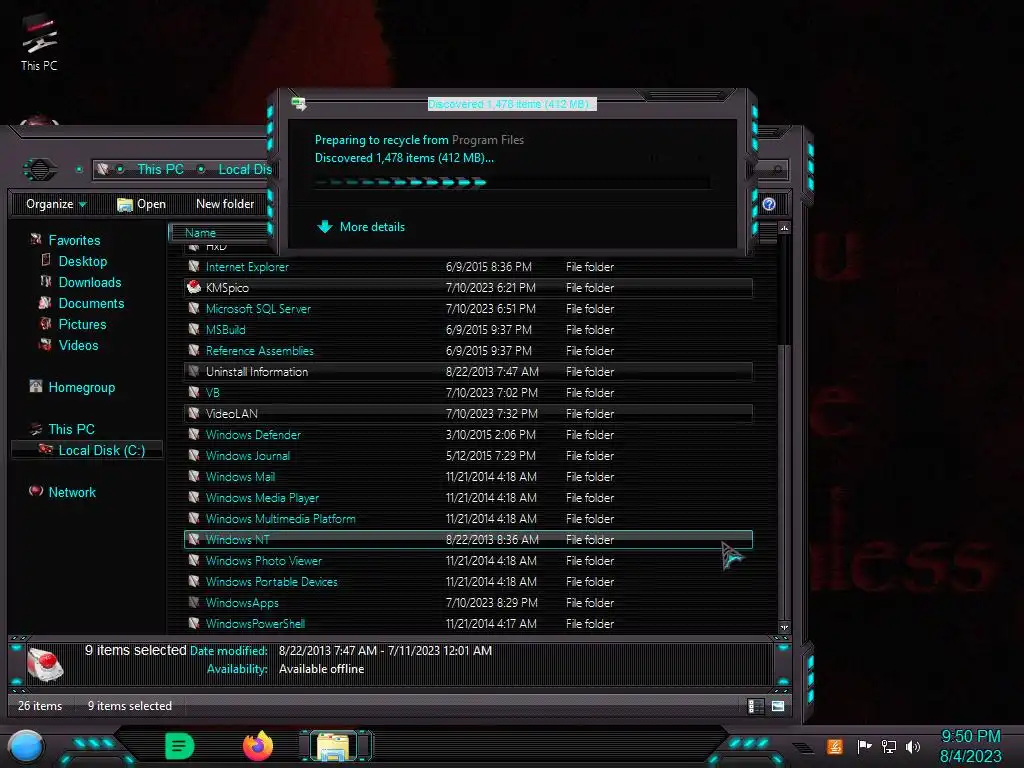Click the KMSpico folder icon
Screen dimensions: 1024x768
pyautogui.click(x=193, y=287)
